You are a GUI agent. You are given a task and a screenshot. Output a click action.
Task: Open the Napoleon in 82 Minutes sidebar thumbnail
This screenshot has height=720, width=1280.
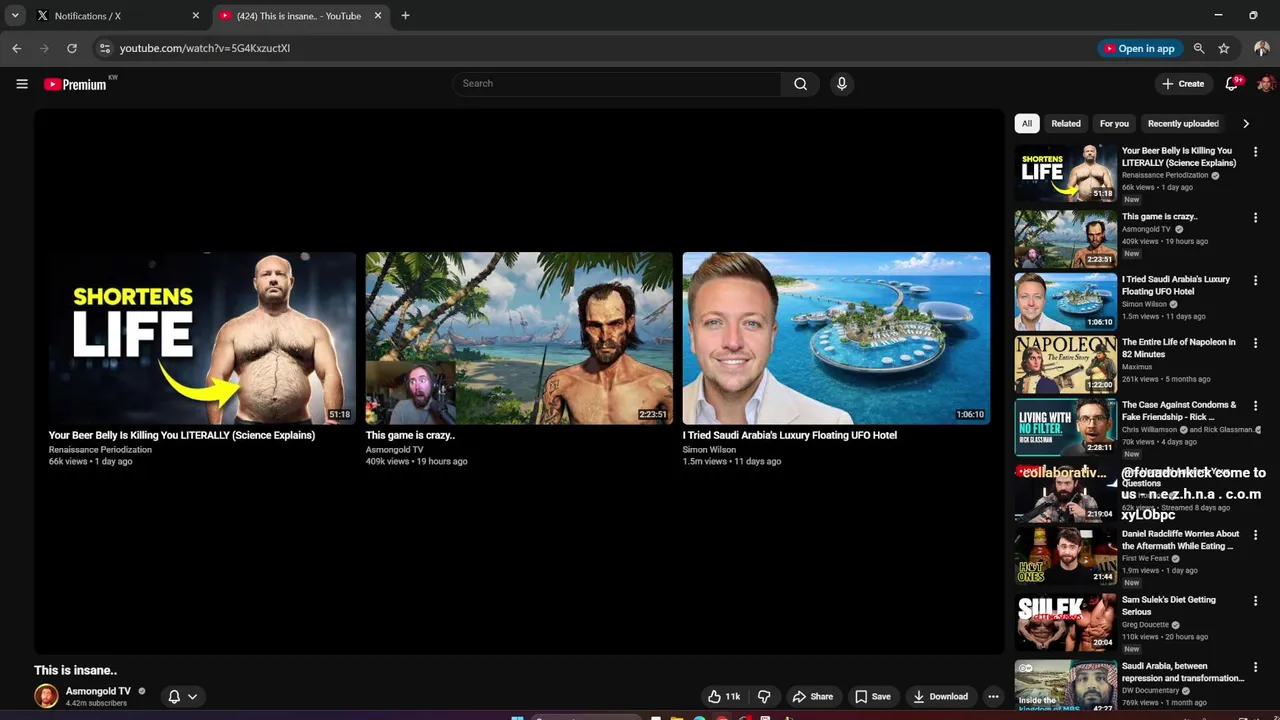coord(1066,364)
